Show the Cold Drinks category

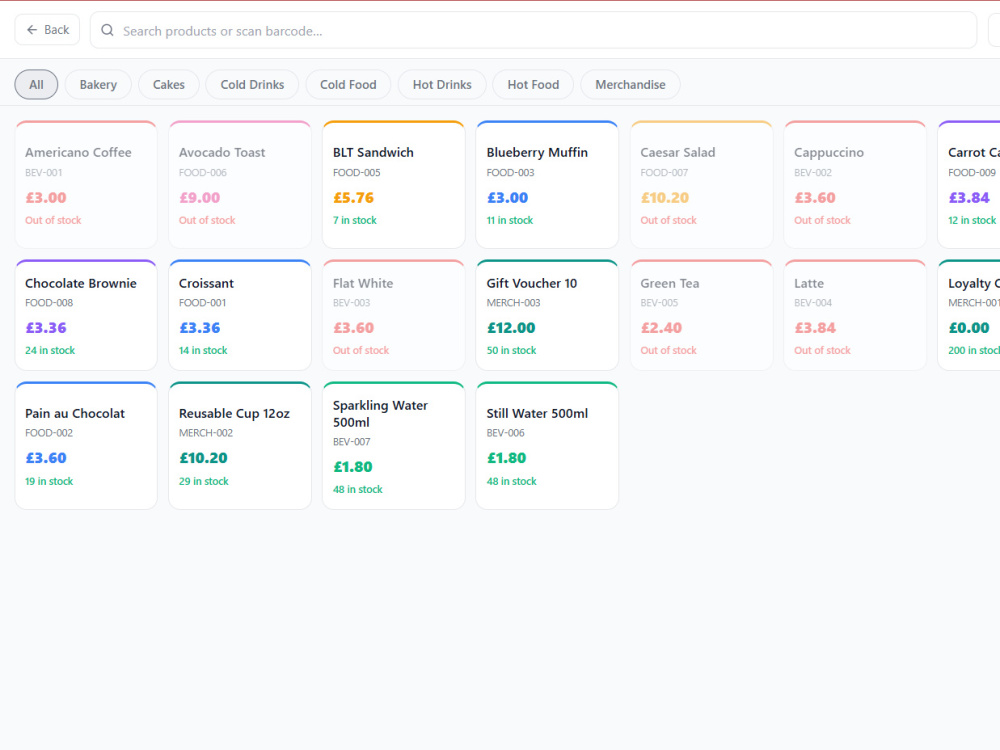coord(252,85)
